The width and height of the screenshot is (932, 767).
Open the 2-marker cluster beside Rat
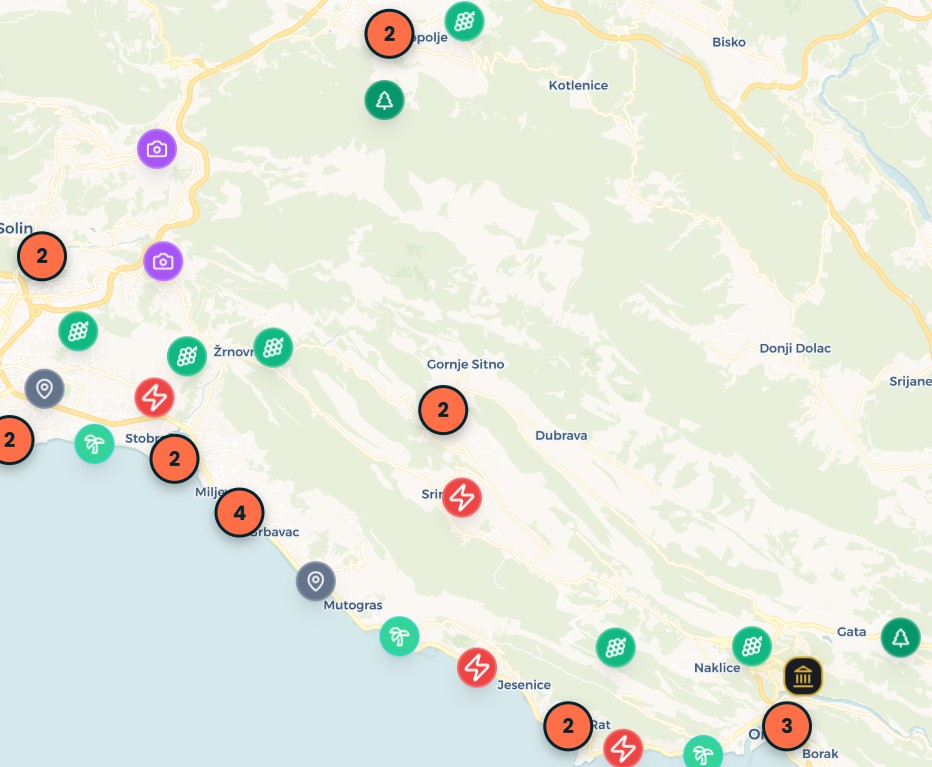pos(568,726)
